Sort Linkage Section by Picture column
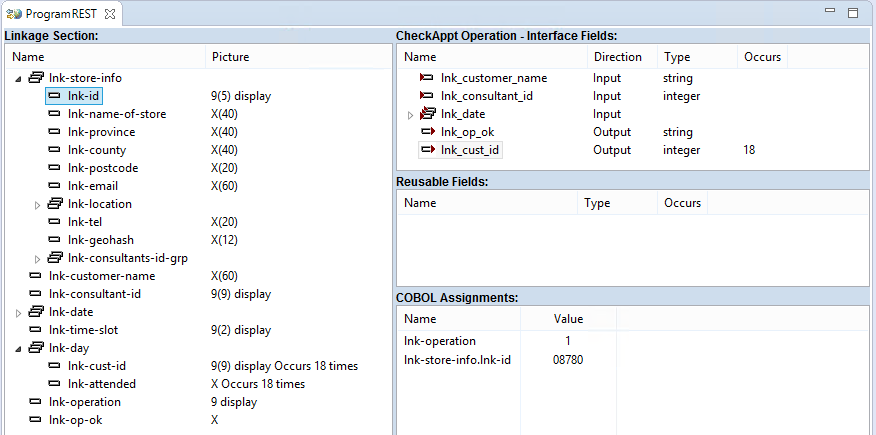Viewport: 876px width, 435px height. point(230,57)
